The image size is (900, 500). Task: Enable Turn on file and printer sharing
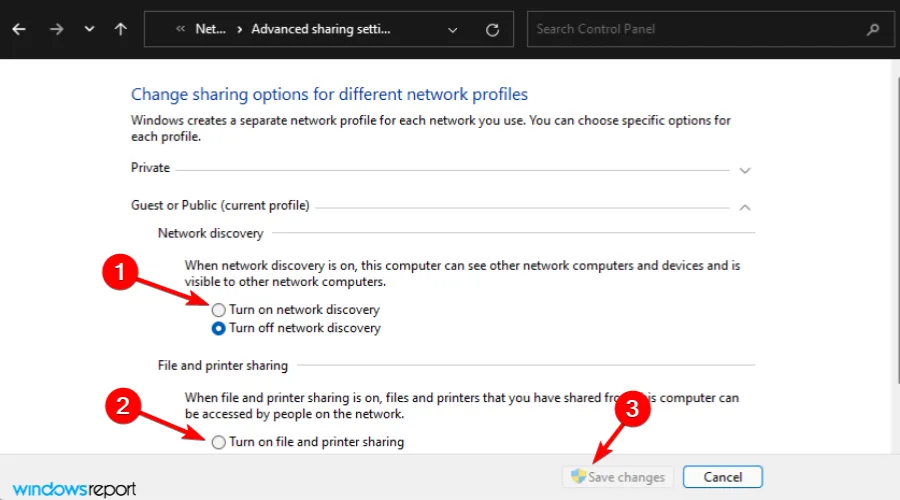coord(219,442)
